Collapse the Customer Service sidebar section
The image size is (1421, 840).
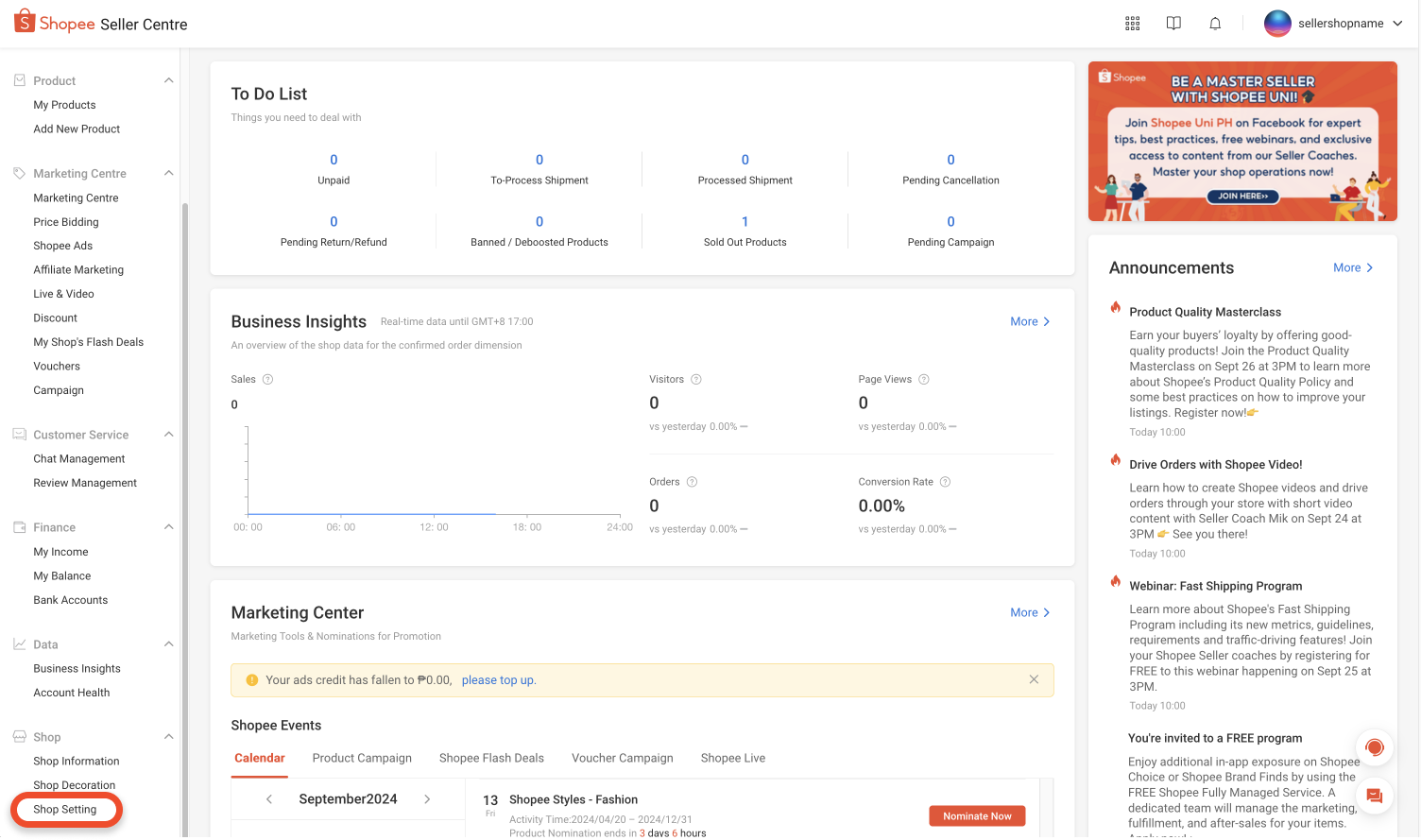[169, 434]
